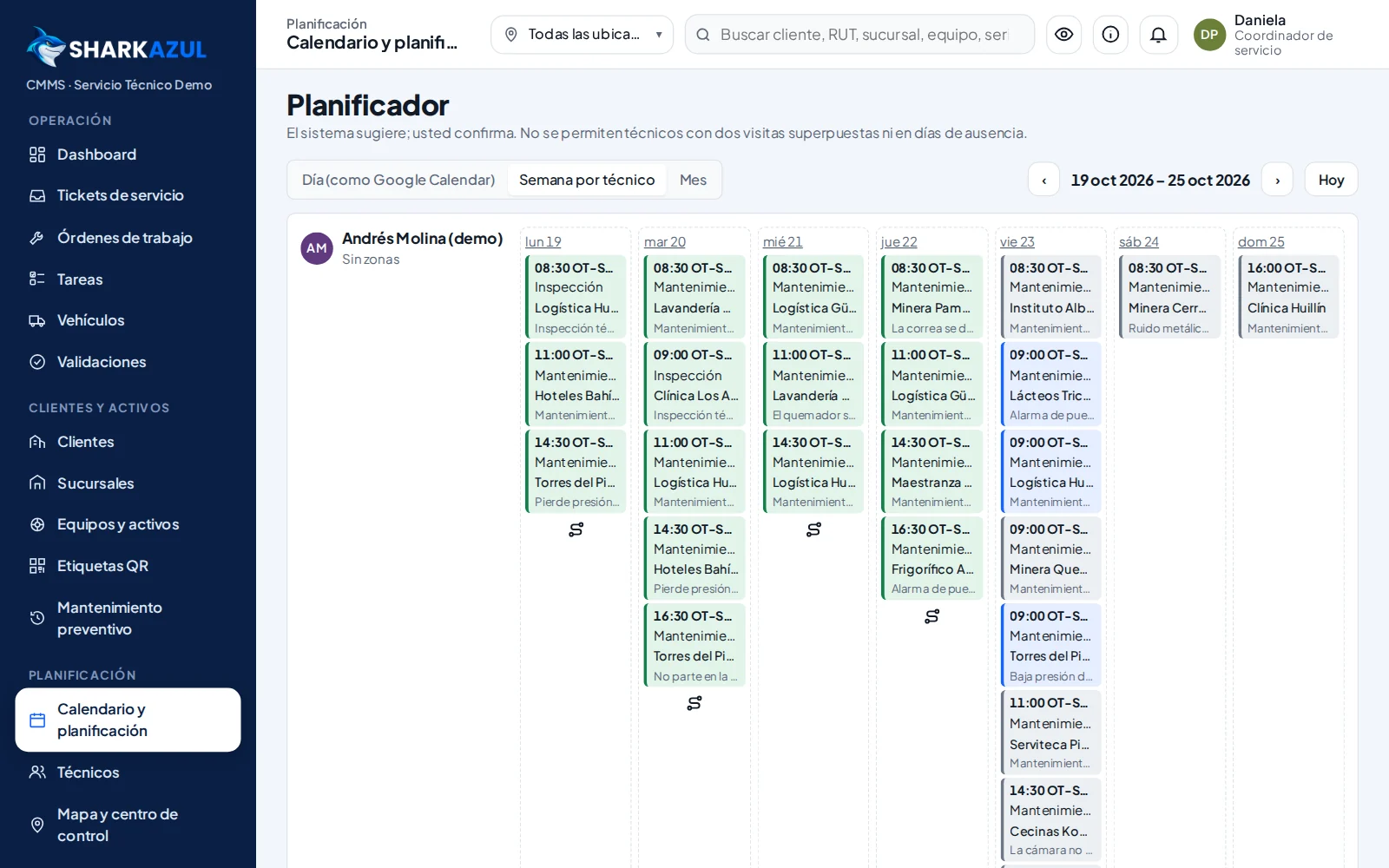
Task: Open the dom 25 day link
Action: coord(1261,242)
